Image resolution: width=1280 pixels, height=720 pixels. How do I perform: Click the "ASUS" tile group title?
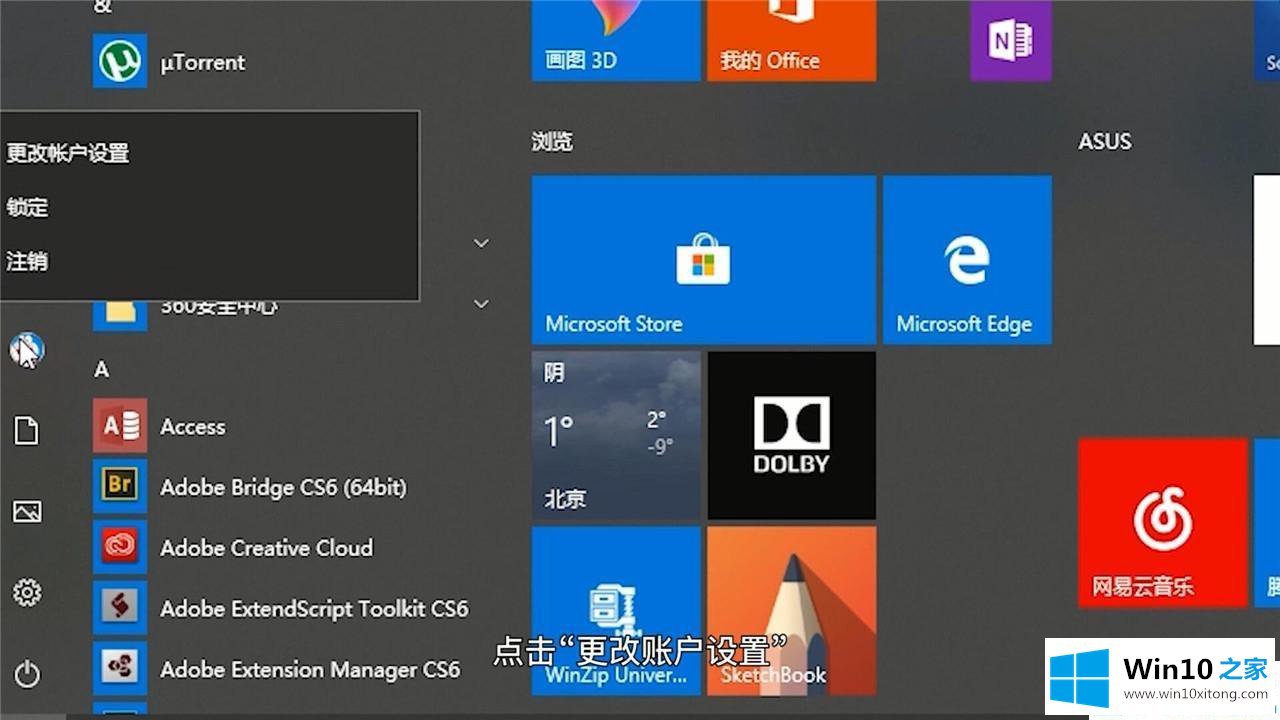[1105, 142]
